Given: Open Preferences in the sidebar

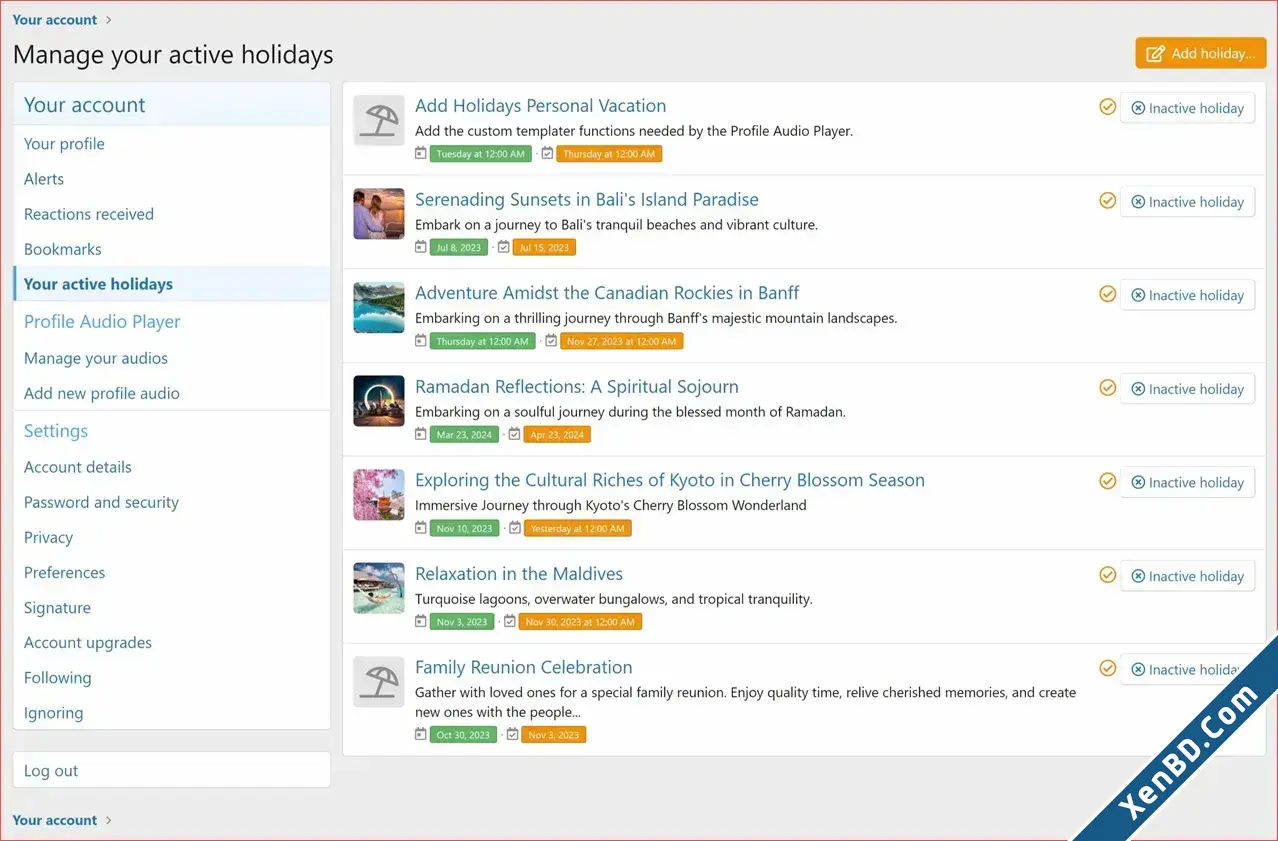Looking at the screenshot, I should coord(64,572).
